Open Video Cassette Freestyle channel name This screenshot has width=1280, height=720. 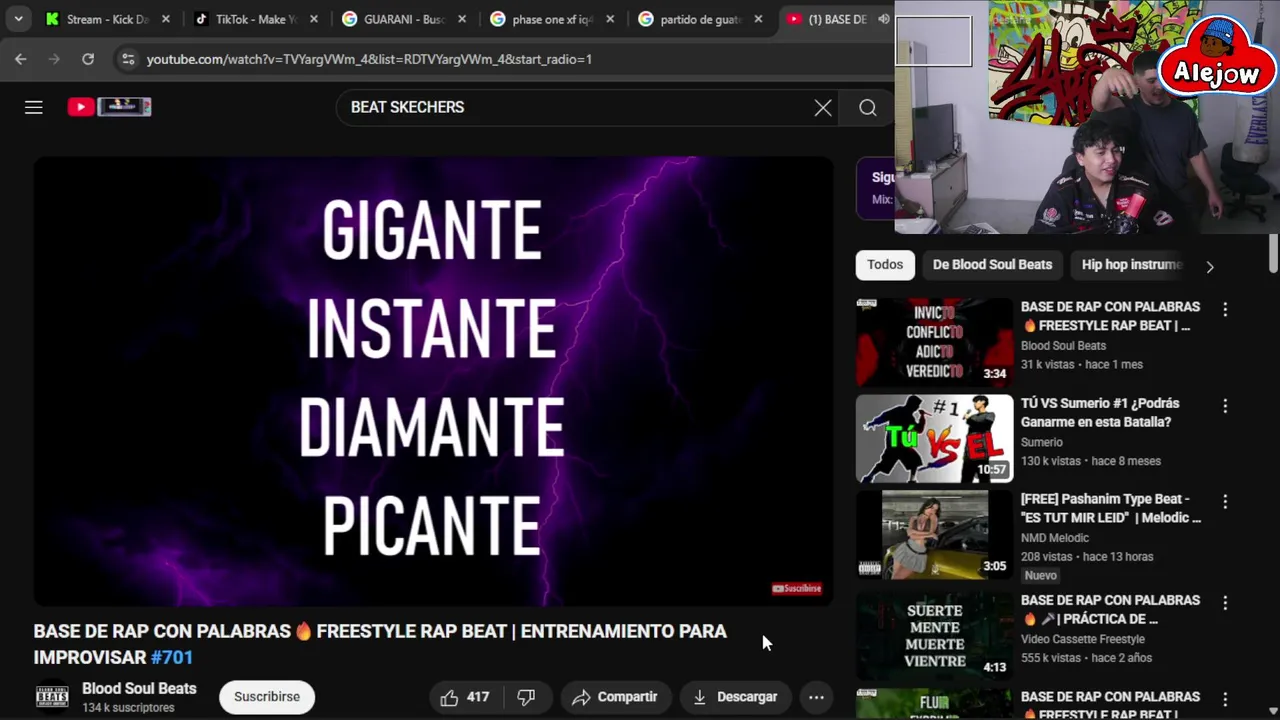1083,639
